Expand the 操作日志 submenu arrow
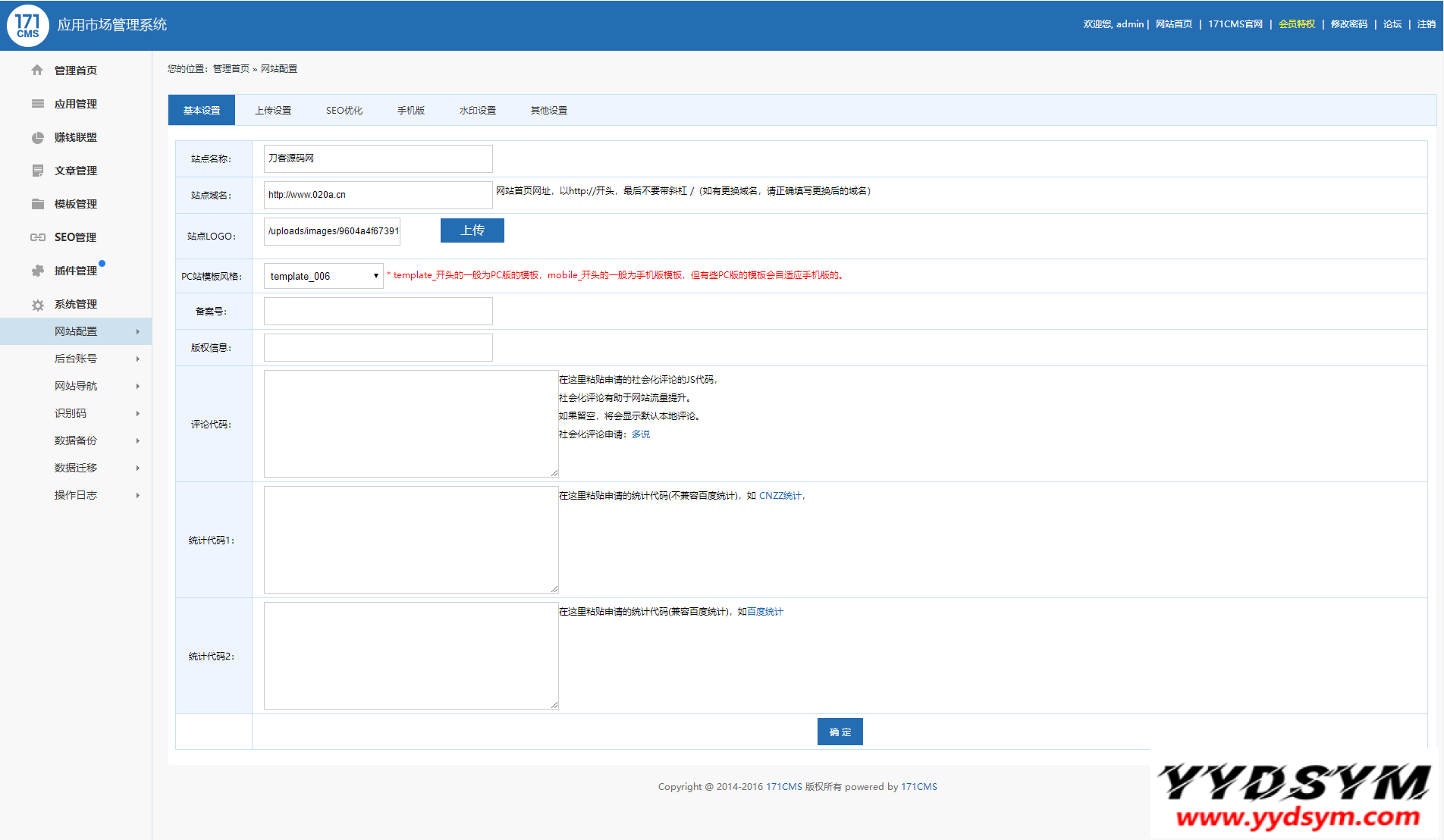Screen dimensions: 1444x840 [x=137, y=495]
